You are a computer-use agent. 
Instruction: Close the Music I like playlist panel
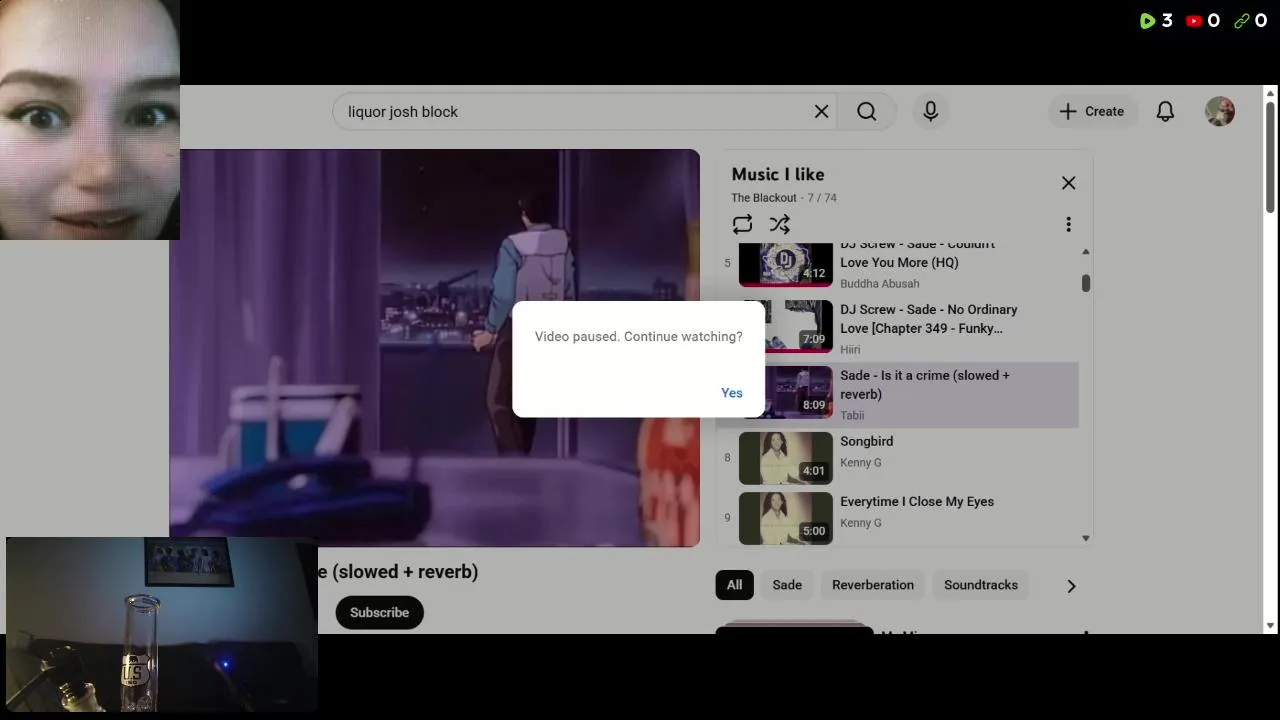[1068, 183]
